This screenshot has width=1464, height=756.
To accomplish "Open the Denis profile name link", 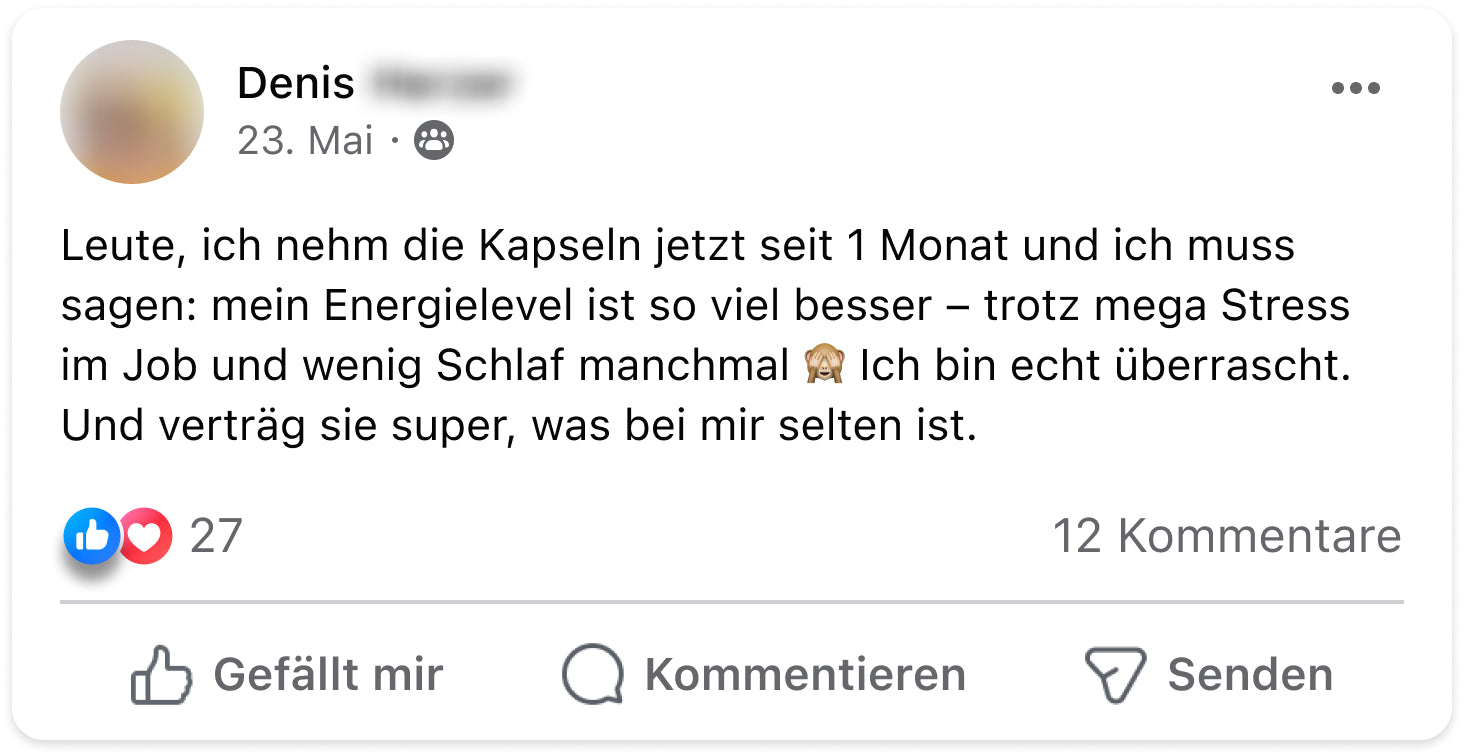I will (x=296, y=83).
